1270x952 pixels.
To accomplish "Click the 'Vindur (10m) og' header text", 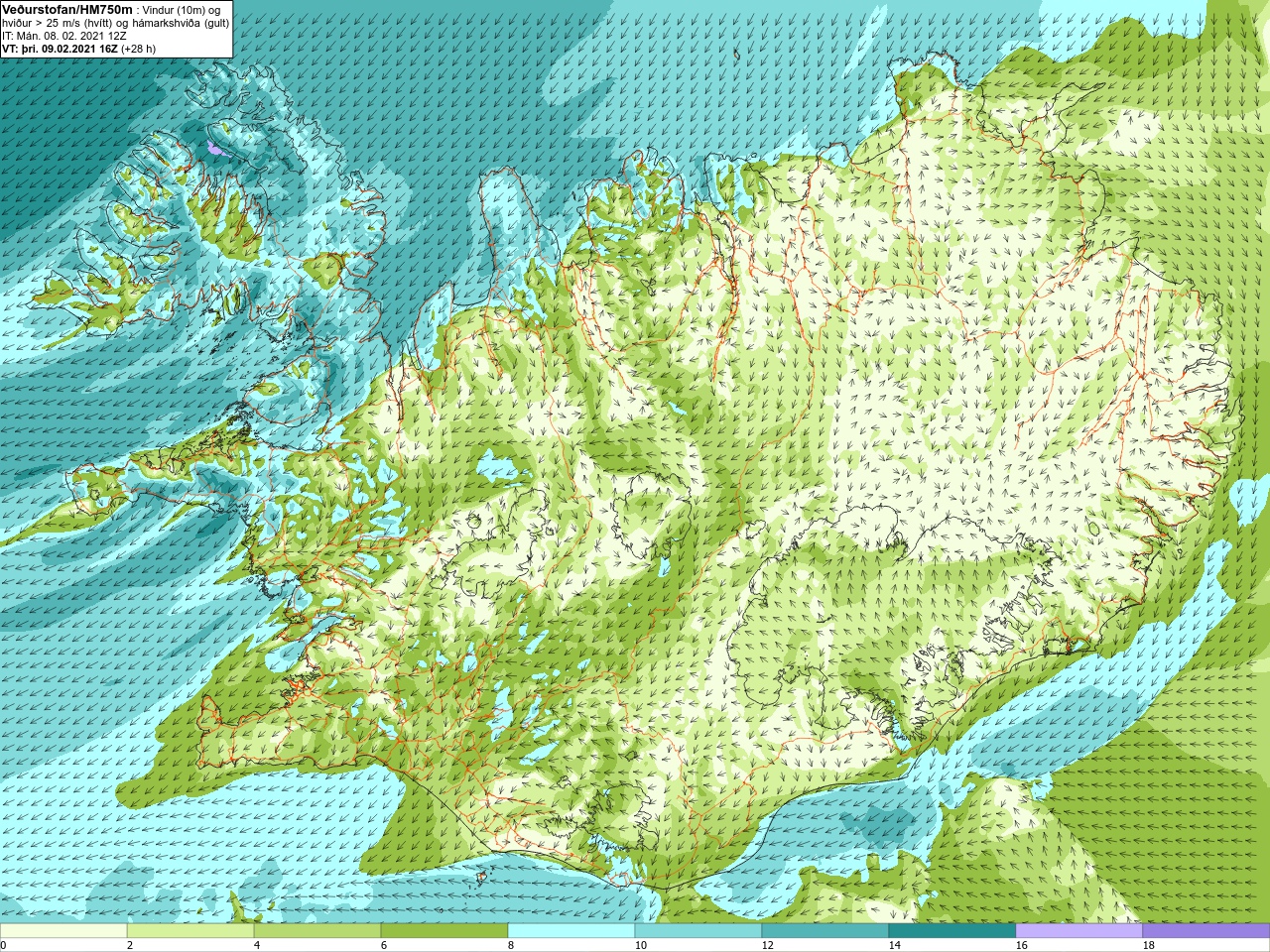I will click(182, 10).
